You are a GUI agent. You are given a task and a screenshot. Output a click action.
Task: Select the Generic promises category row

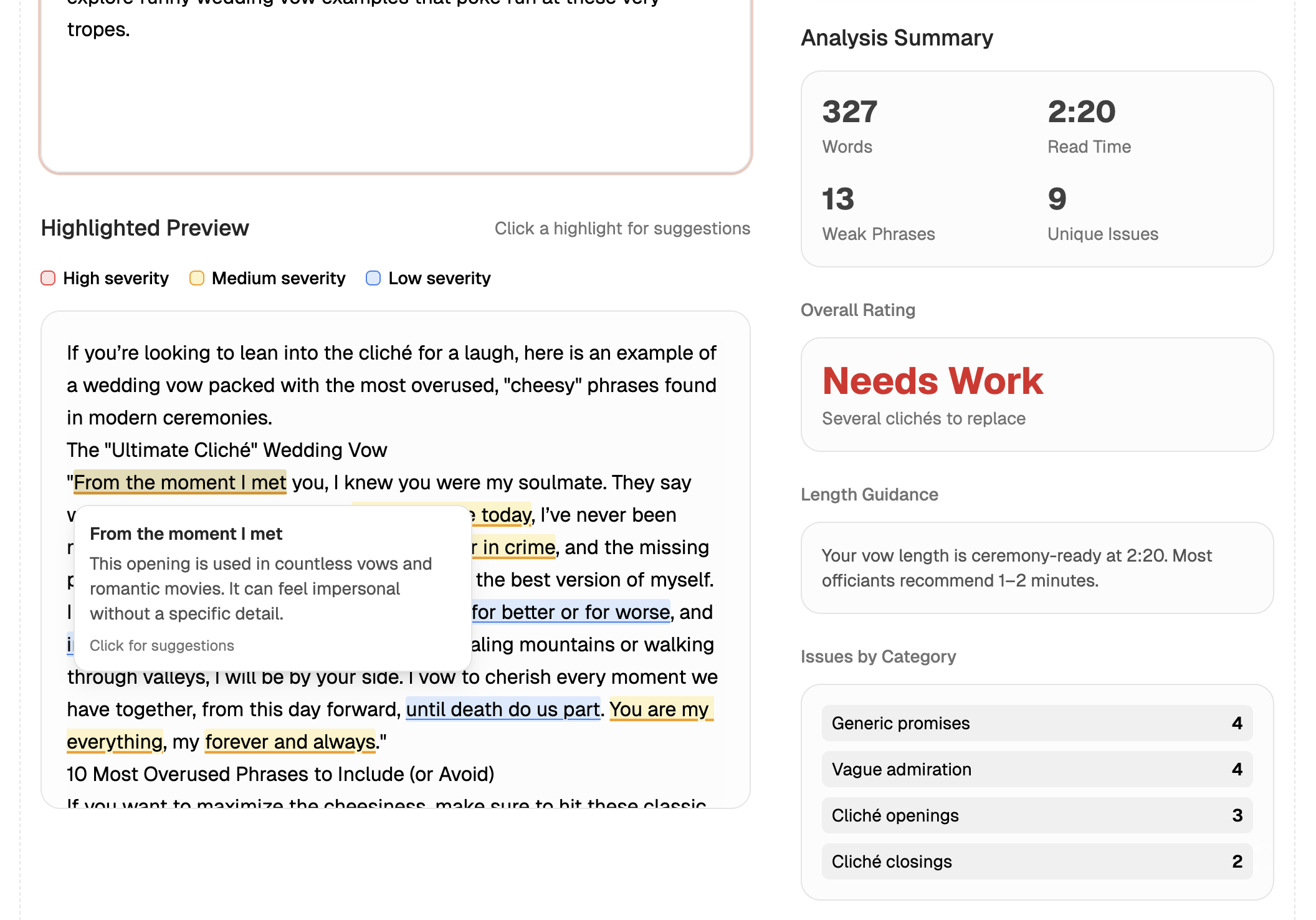[1037, 723]
